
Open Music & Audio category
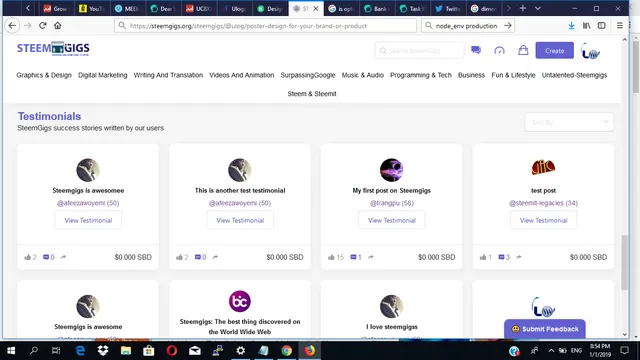click(363, 75)
